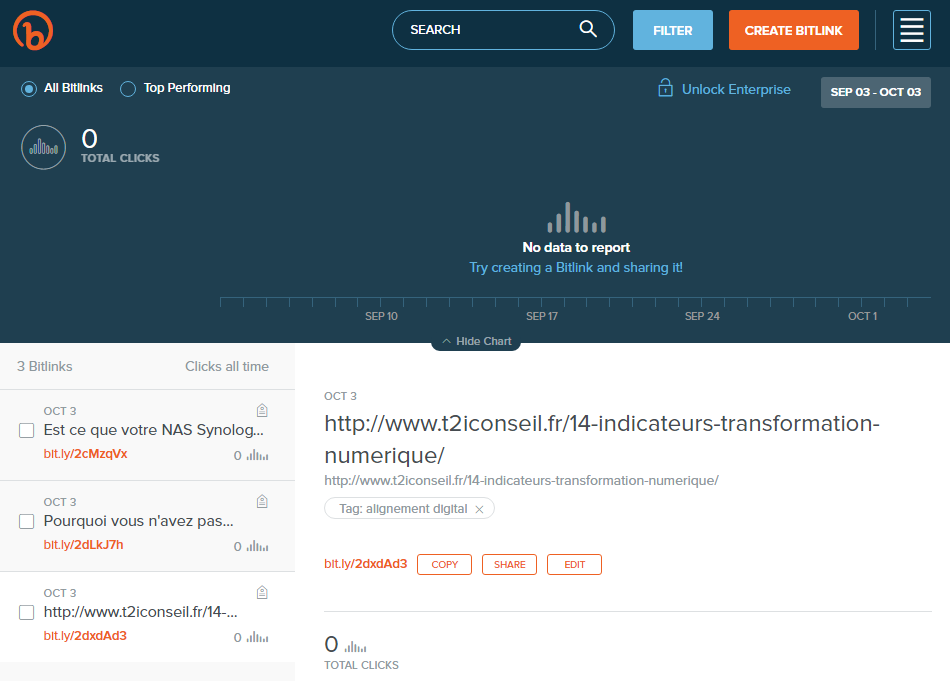Remove the alignement digital tag
Image resolution: width=950 pixels, height=681 pixels.
(479, 509)
